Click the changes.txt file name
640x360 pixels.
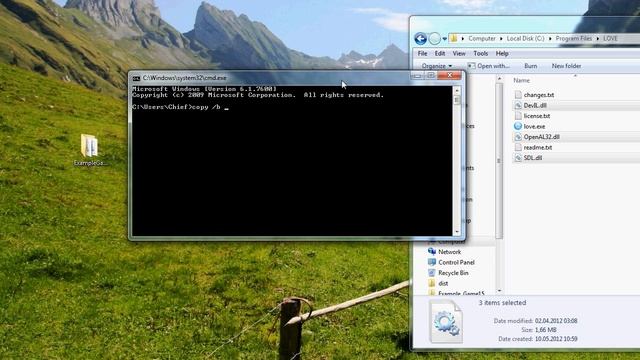539,95
